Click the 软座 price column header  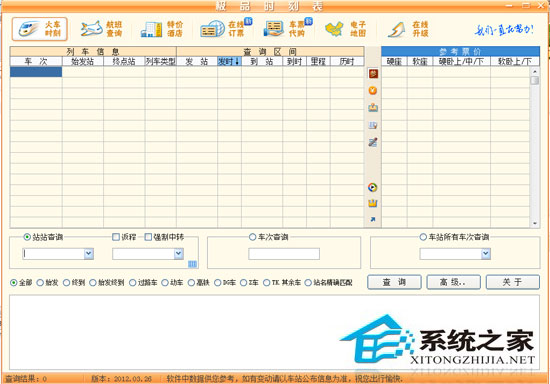pyautogui.click(x=420, y=61)
